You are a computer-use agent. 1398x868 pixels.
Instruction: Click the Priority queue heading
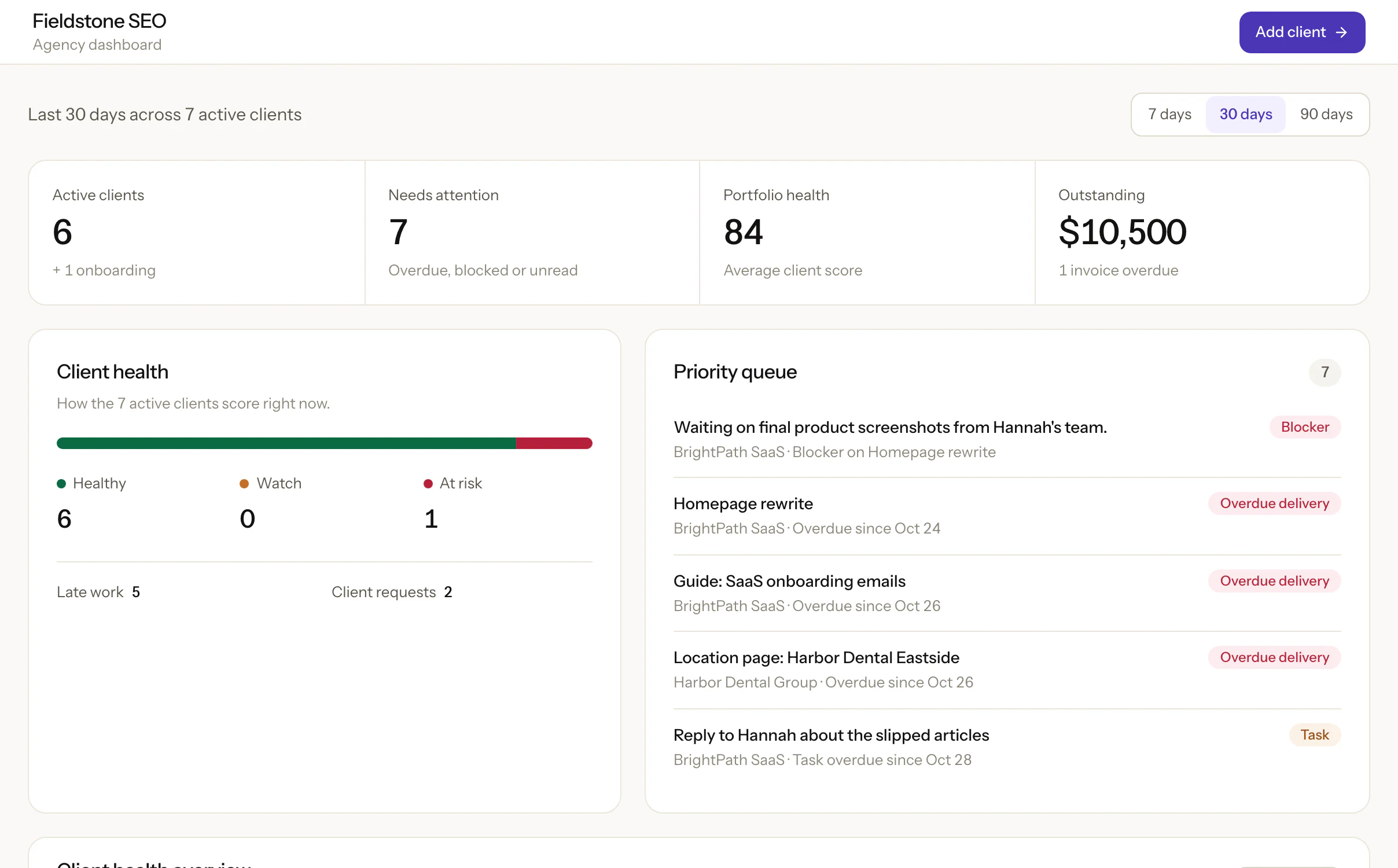(x=735, y=372)
